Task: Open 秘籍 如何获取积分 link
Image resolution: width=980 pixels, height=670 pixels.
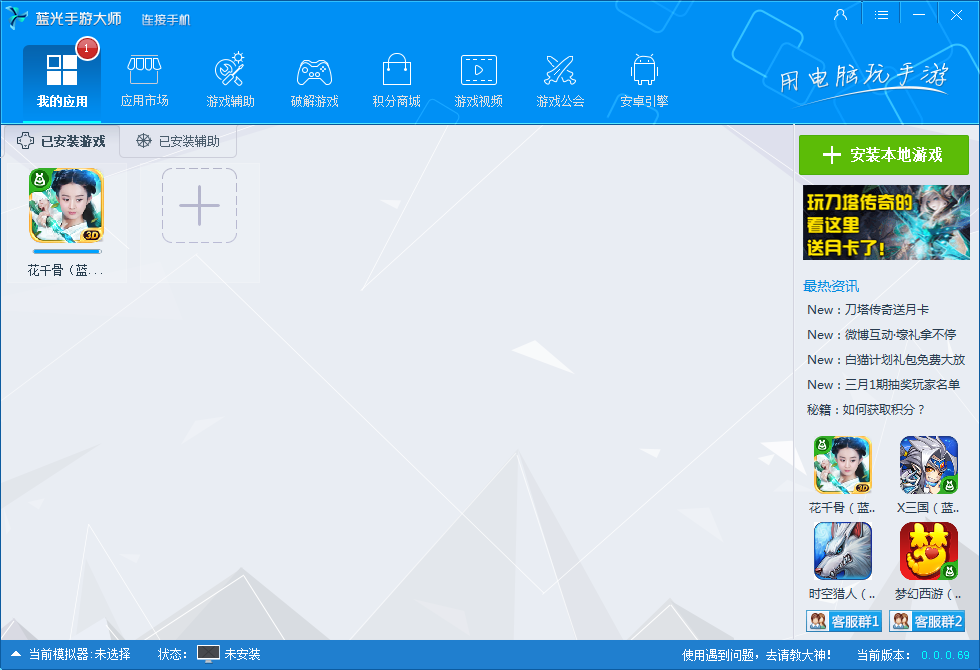Action: click(x=866, y=410)
